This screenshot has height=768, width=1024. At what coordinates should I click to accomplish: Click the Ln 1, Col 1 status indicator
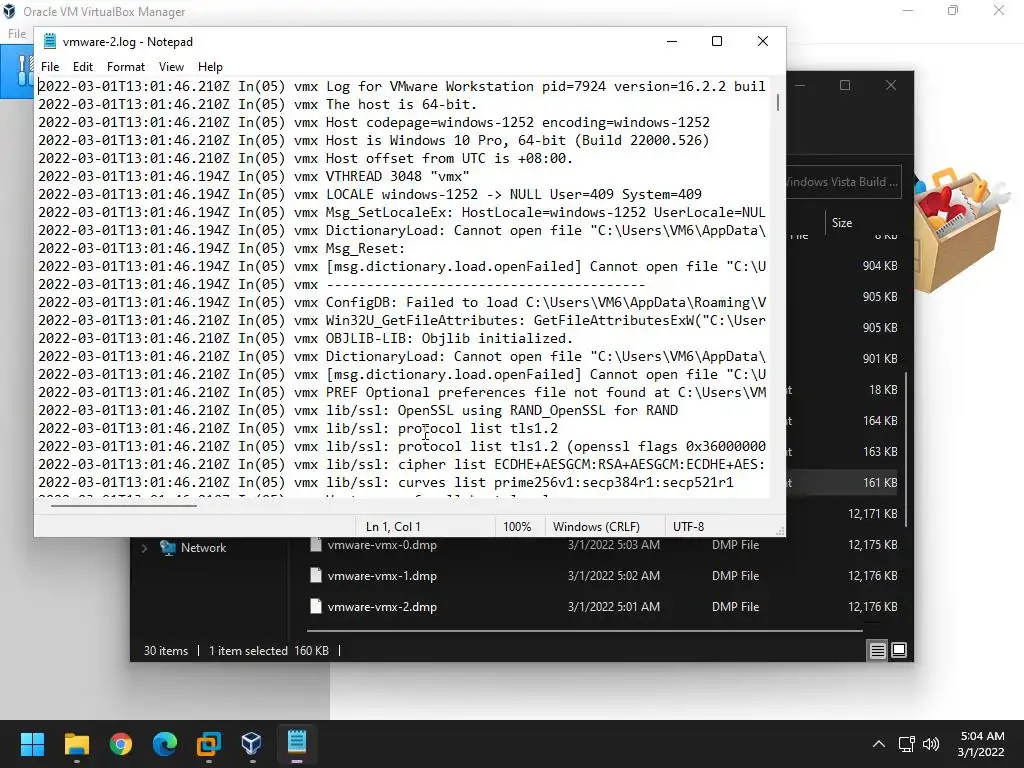393,526
